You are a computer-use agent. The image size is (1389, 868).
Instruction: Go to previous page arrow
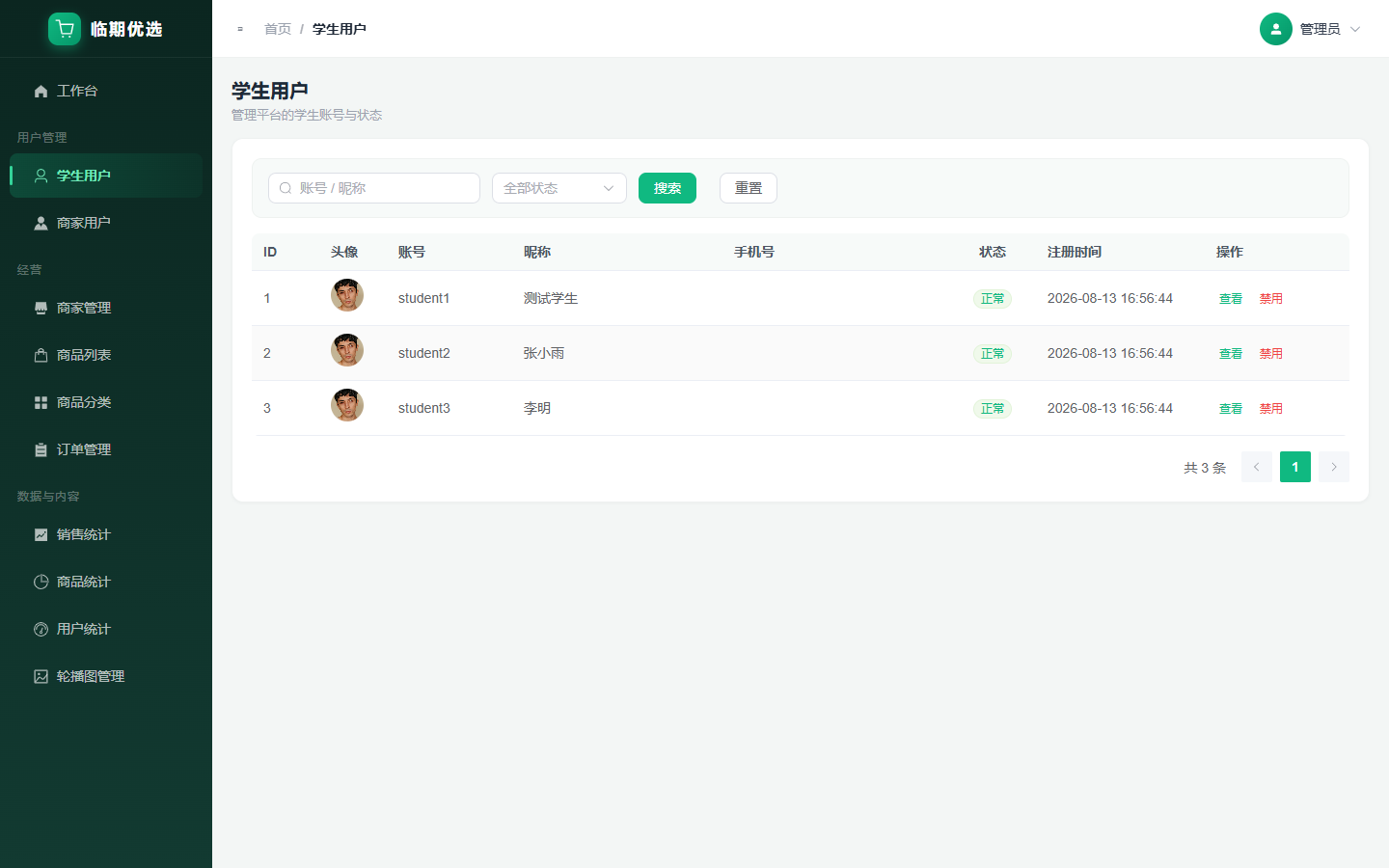tap(1256, 467)
